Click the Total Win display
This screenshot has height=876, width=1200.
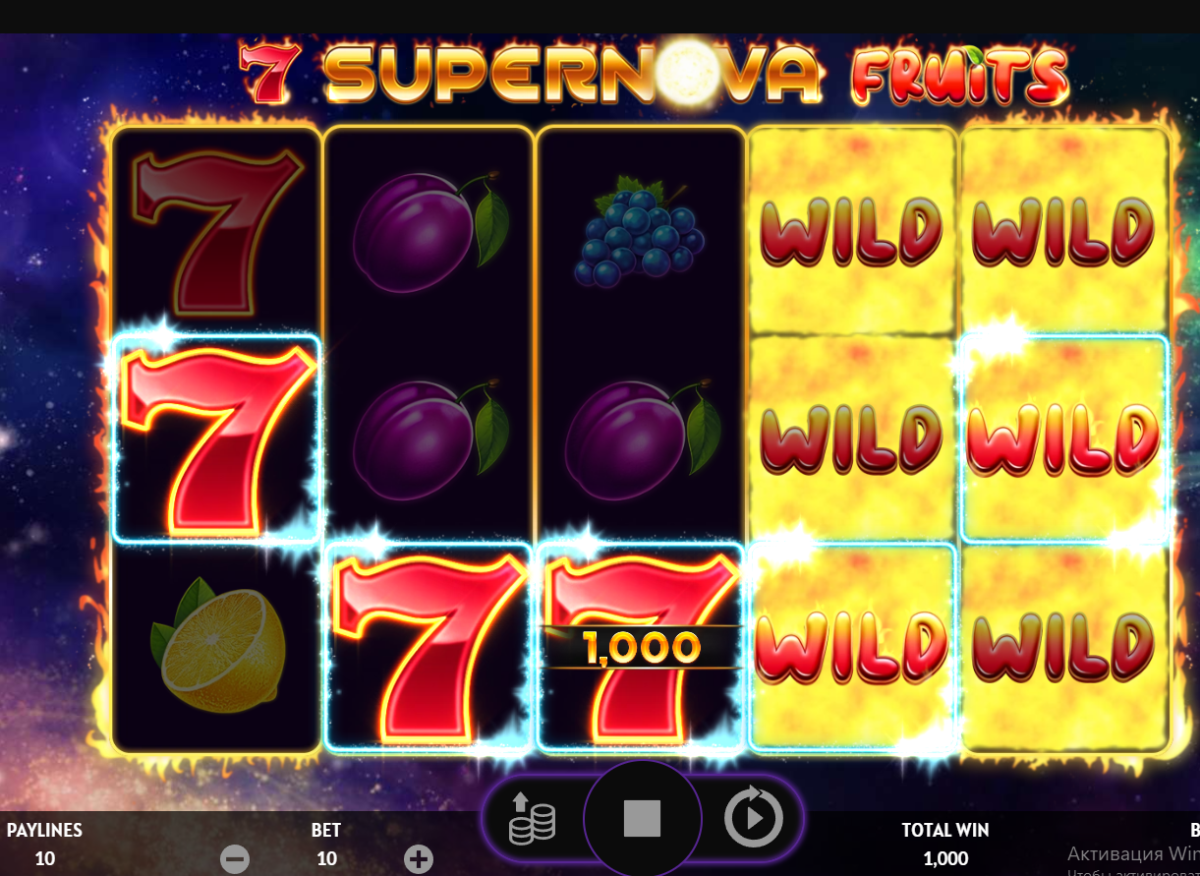pos(945,844)
